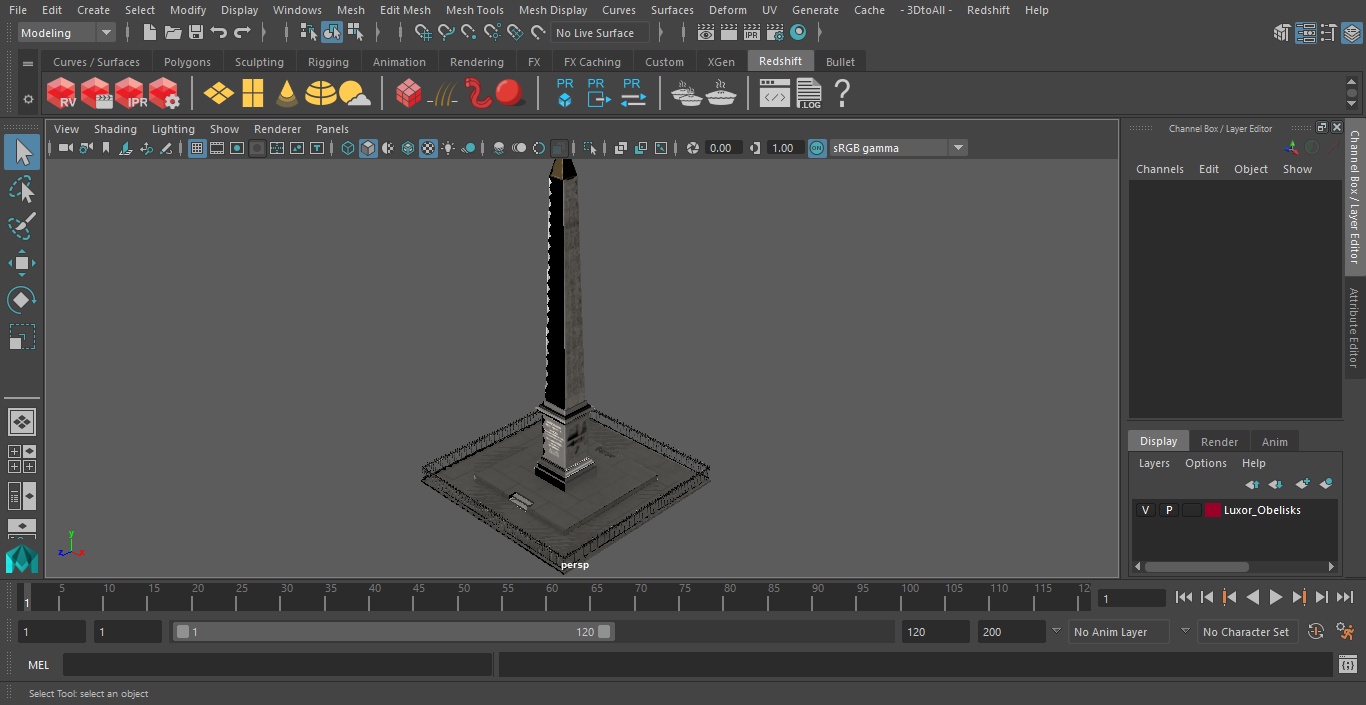The image size is (1366, 705).
Task: Click the time range slider bar
Action: 393,632
